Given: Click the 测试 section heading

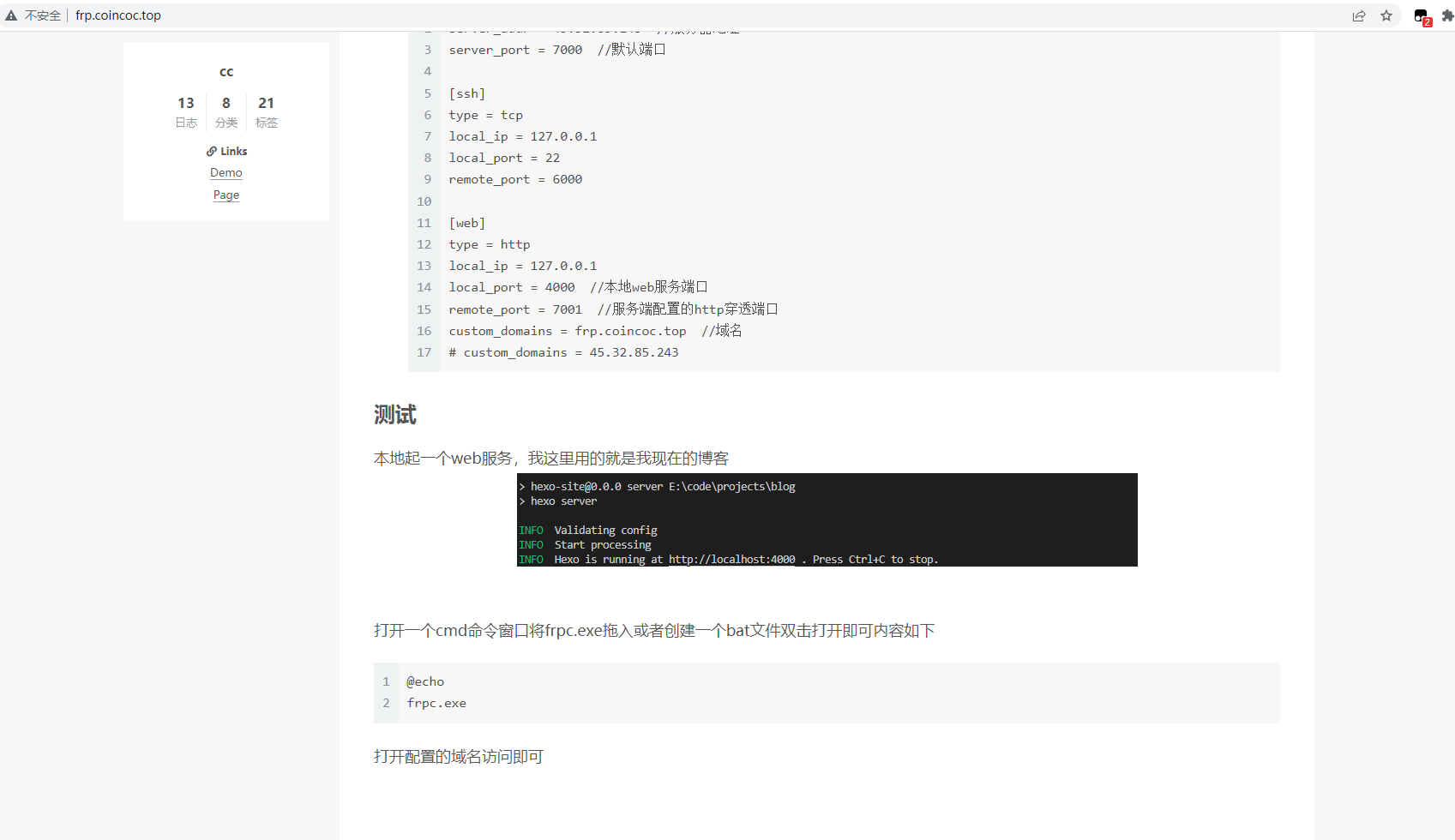Looking at the screenshot, I should 395,415.
